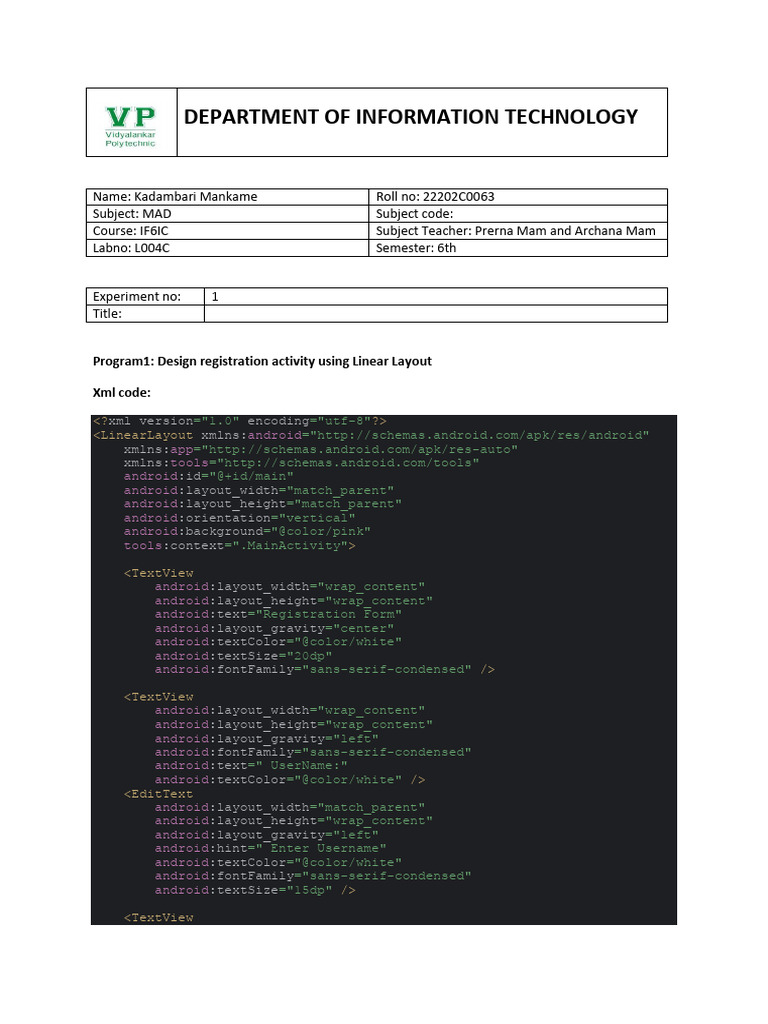This screenshot has width=768, height=1024.
Task: Click the "Title:" label cell
Action: [x=145, y=313]
